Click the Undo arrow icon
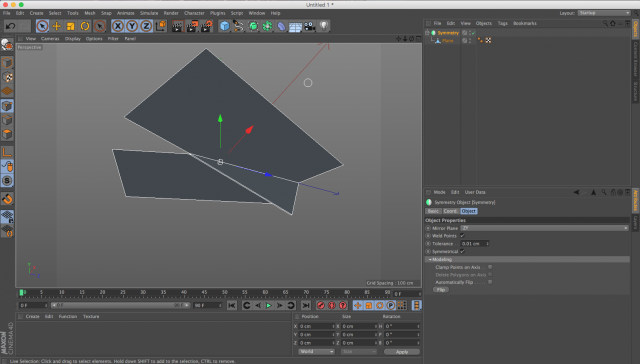640x364 pixels. (x=10, y=26)
